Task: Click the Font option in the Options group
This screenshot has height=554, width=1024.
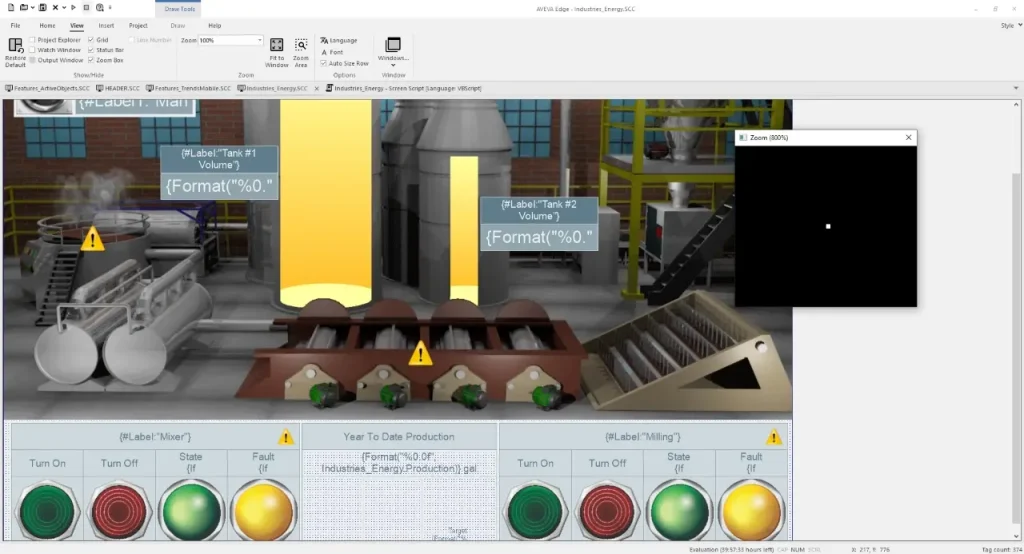Action: [x=332, y=52]
